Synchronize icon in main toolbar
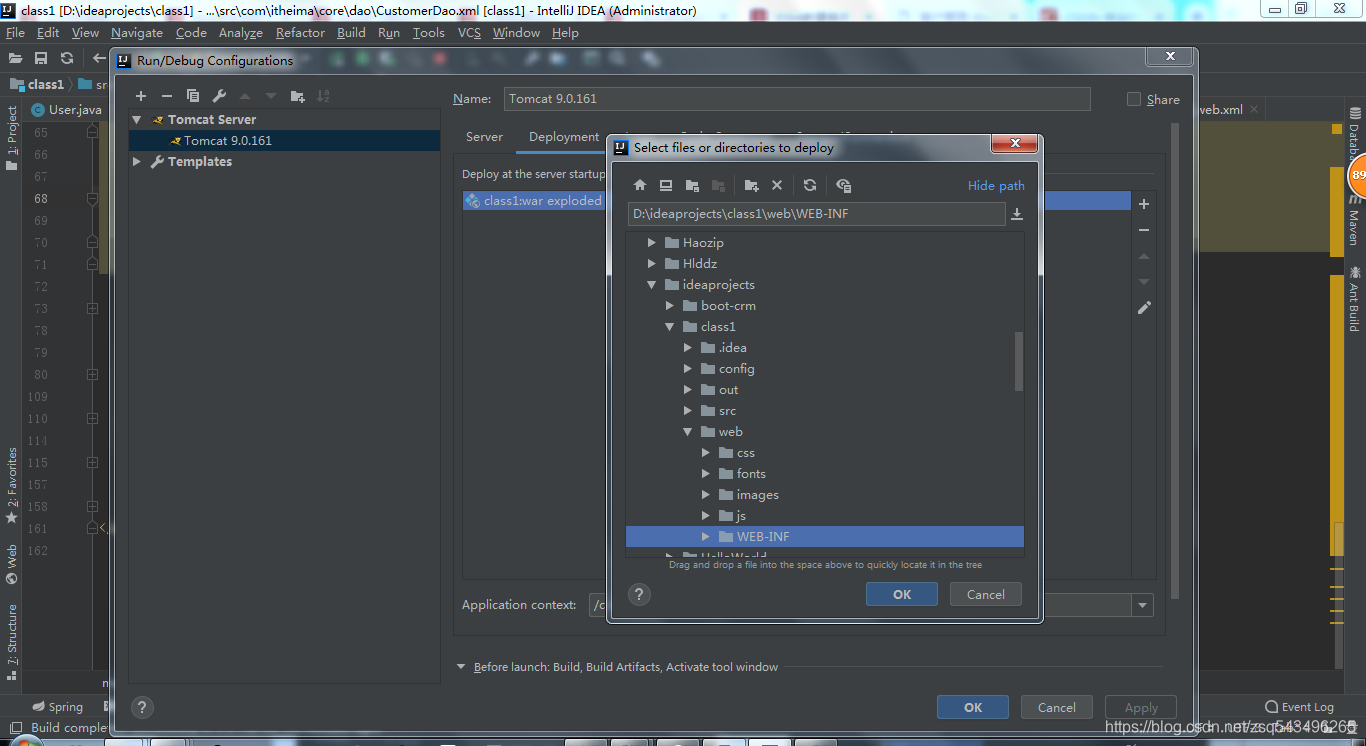 click(x=67, y=59)
